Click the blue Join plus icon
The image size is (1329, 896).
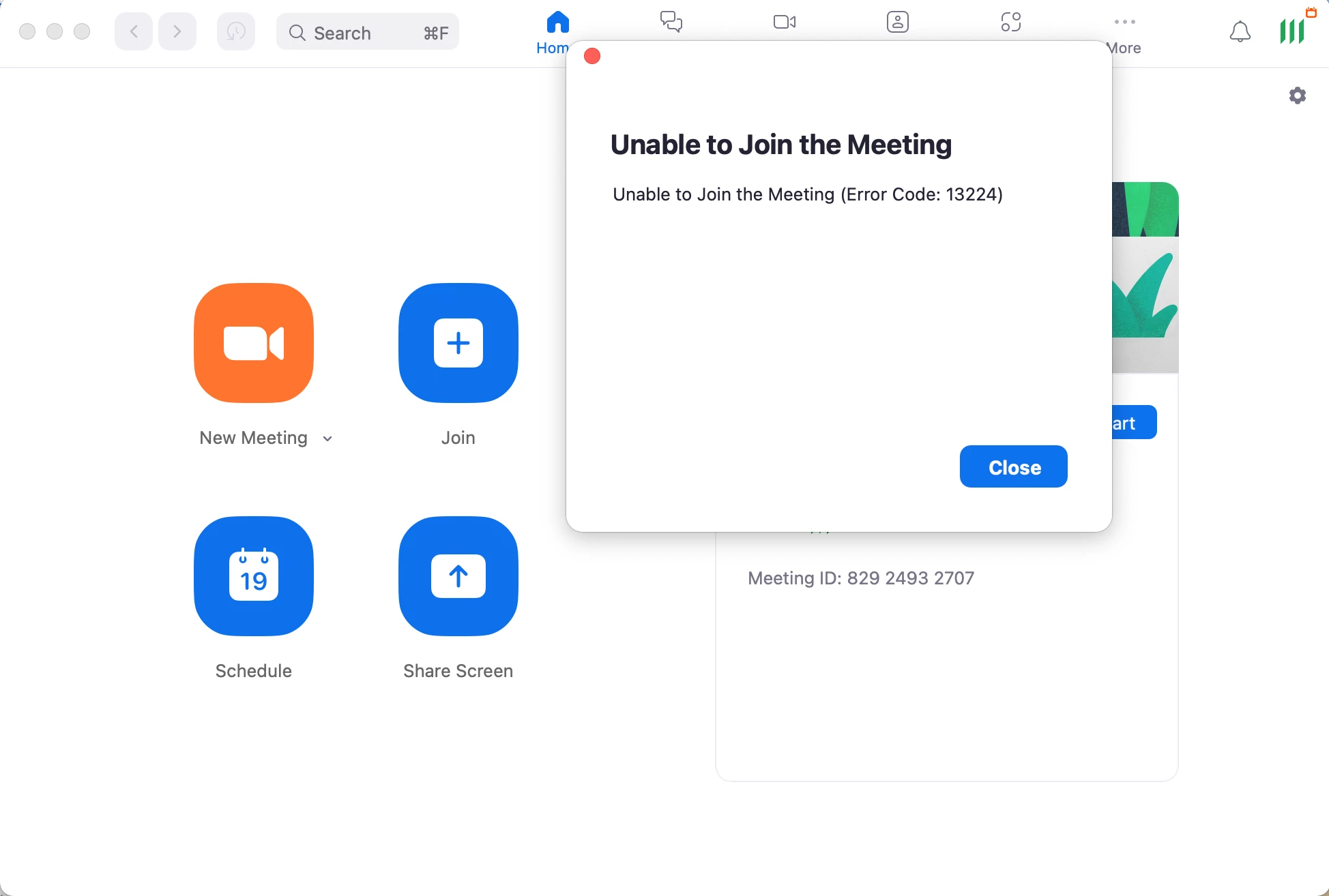pos(458,343)
